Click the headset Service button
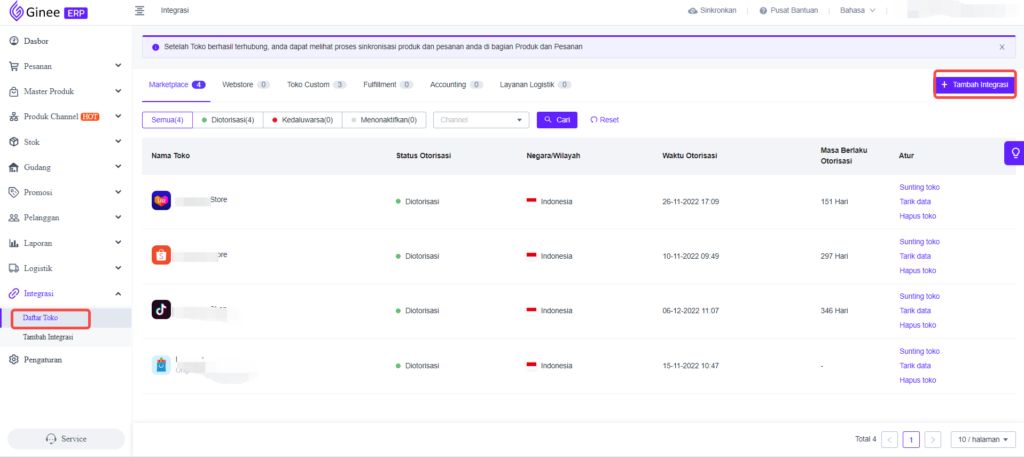Viewport: 1024px width, 457px height. (66, 439)
